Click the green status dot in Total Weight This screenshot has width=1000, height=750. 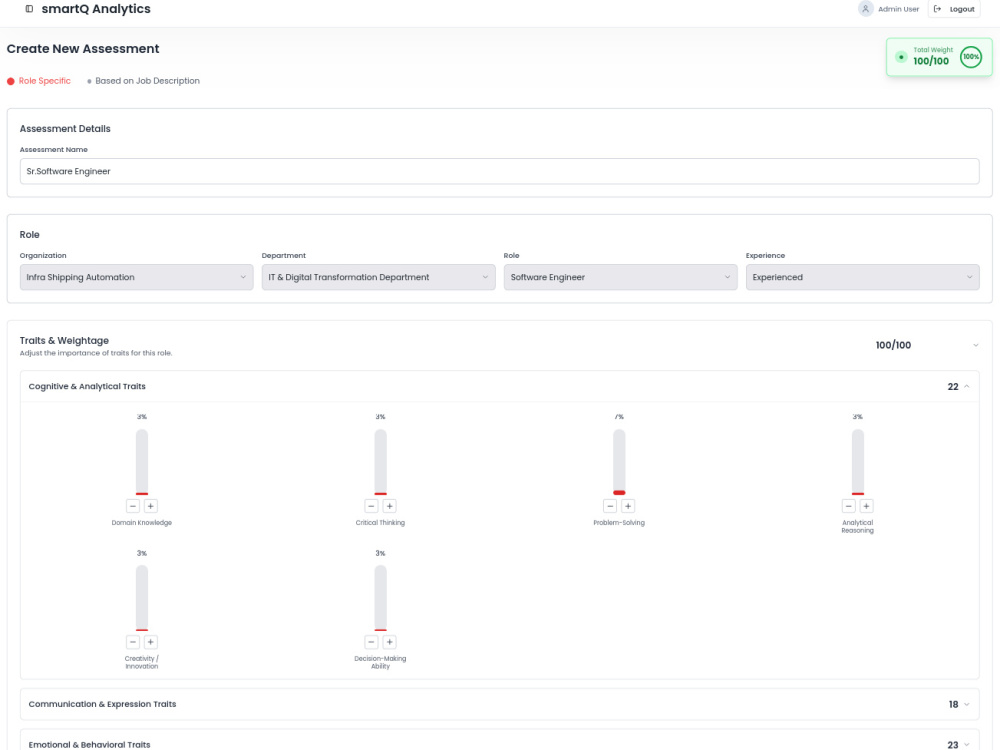(901, 57)
